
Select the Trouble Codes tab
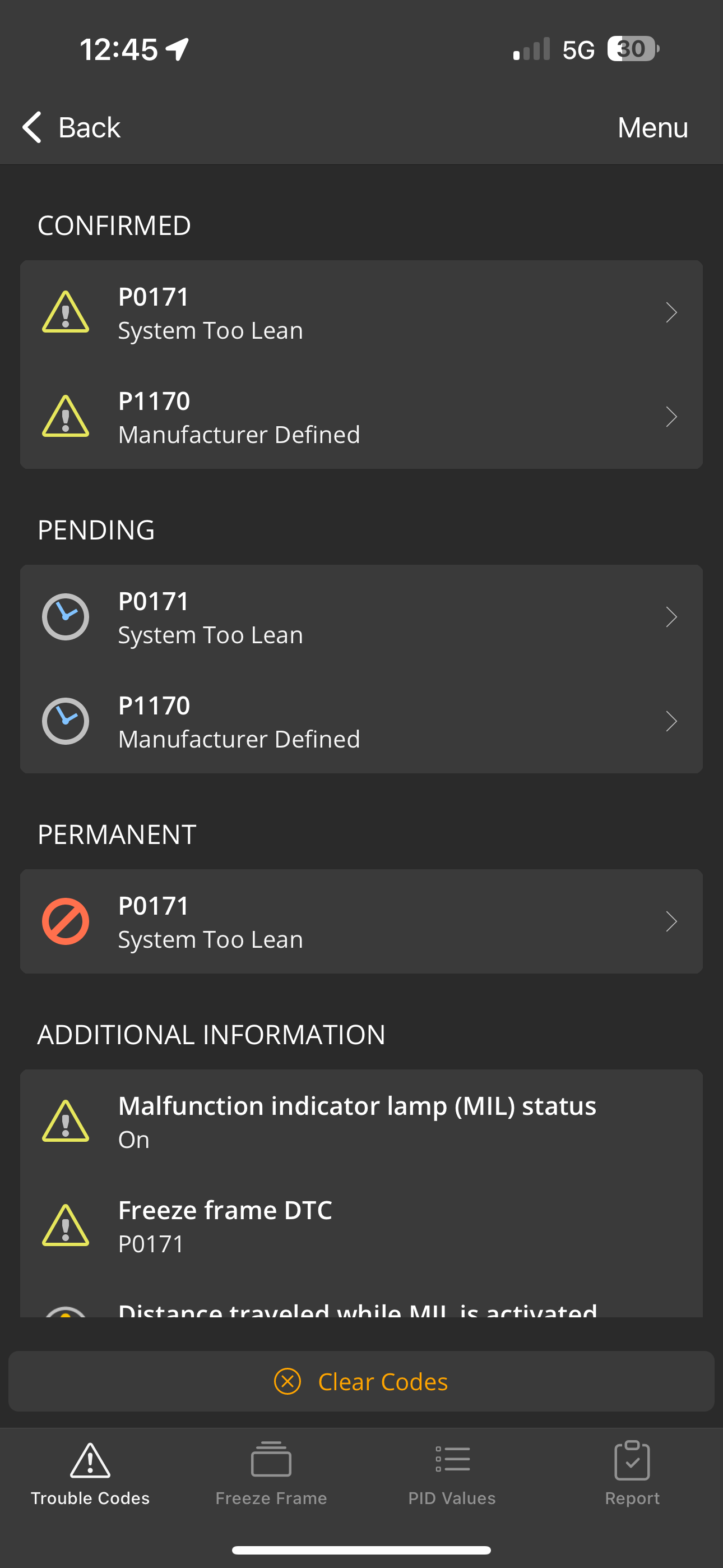point(90,1474)
